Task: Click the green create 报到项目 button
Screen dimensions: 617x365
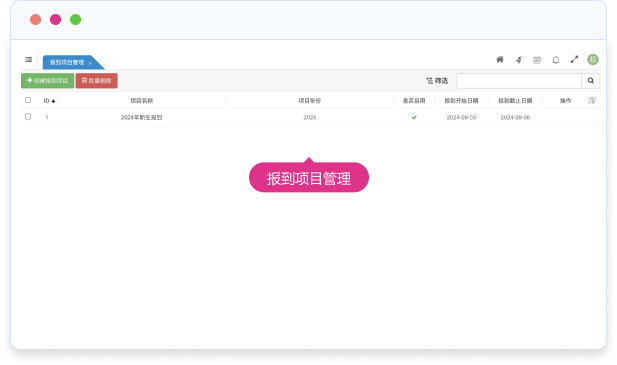Action: 47,81
